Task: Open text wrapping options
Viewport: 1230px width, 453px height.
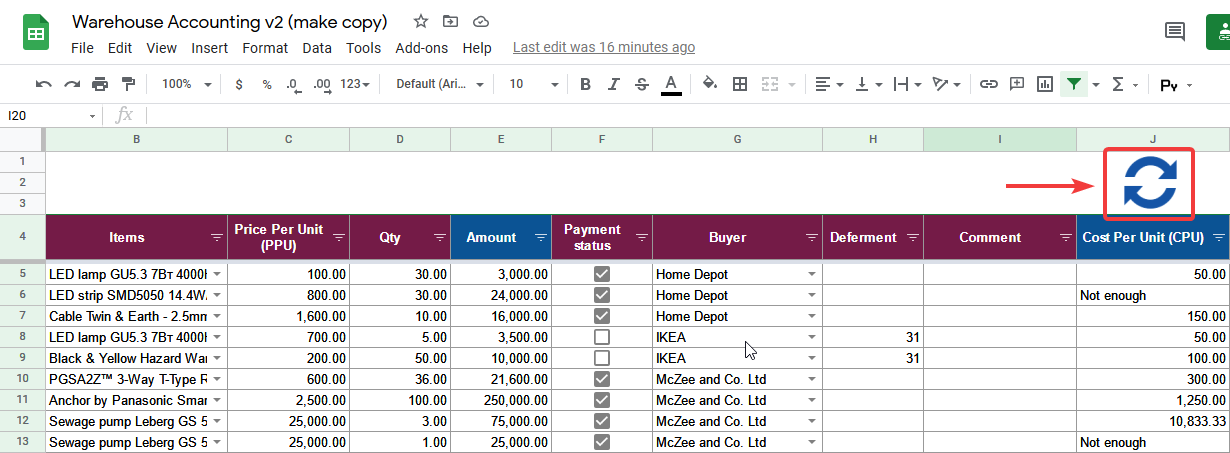Action: 906,84
